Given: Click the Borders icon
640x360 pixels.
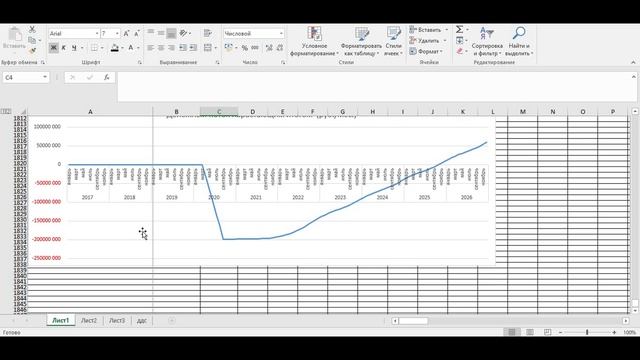Looking at the screenshot, I should 94,48.
